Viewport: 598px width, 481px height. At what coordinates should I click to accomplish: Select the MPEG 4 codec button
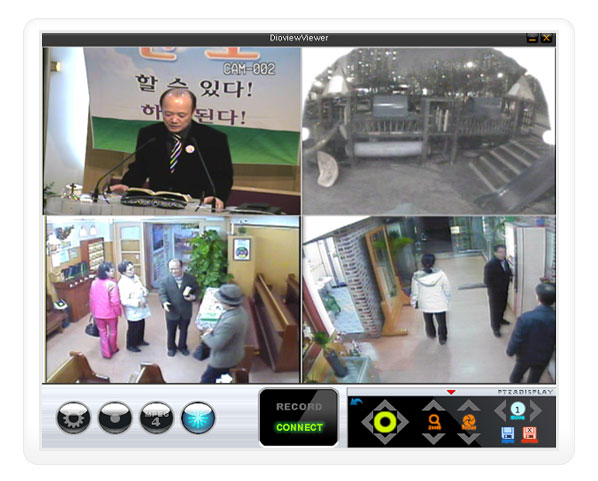(x=156, y=418)
